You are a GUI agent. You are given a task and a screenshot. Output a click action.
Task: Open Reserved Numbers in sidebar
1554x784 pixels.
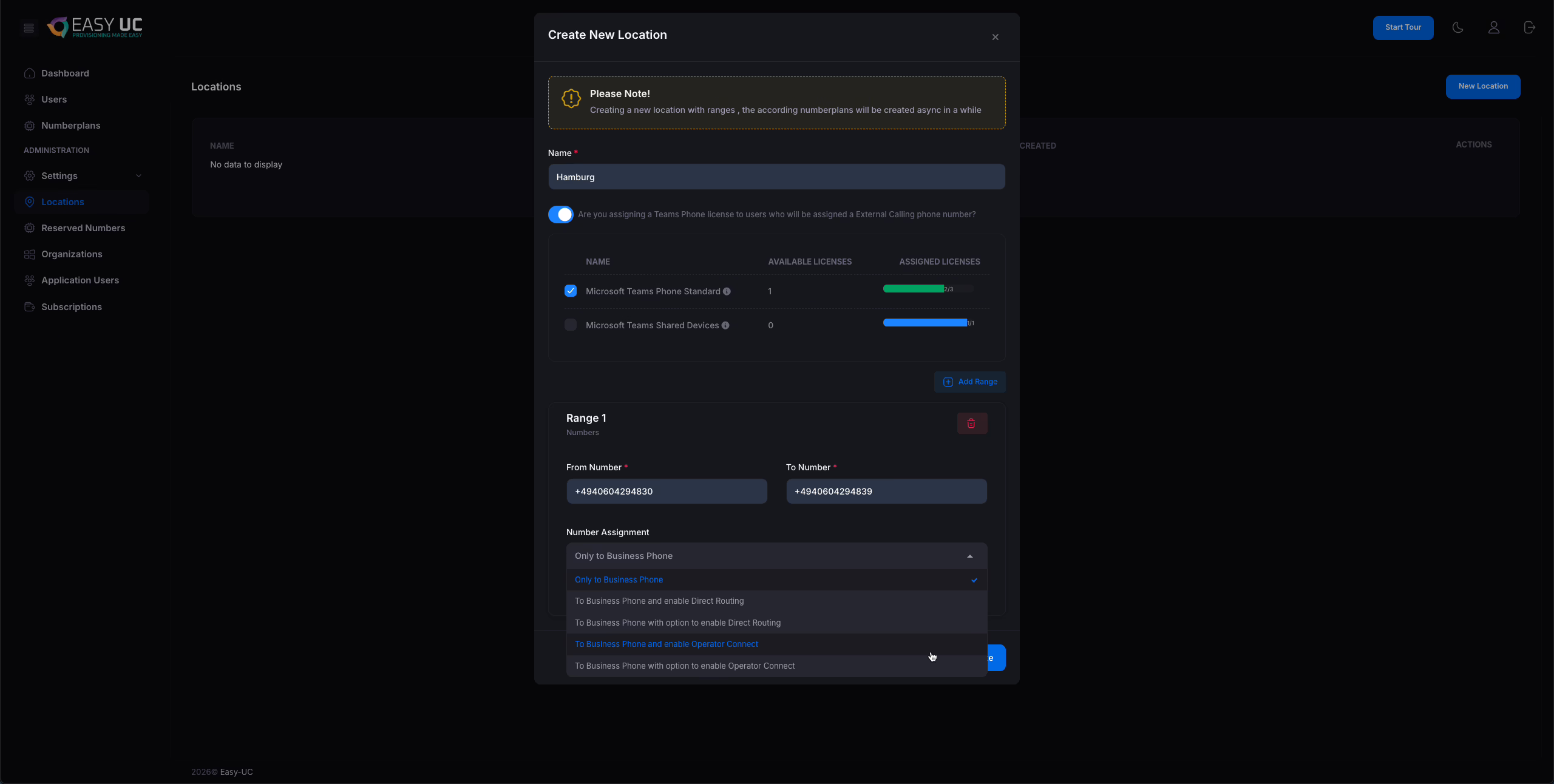[83, 228]
